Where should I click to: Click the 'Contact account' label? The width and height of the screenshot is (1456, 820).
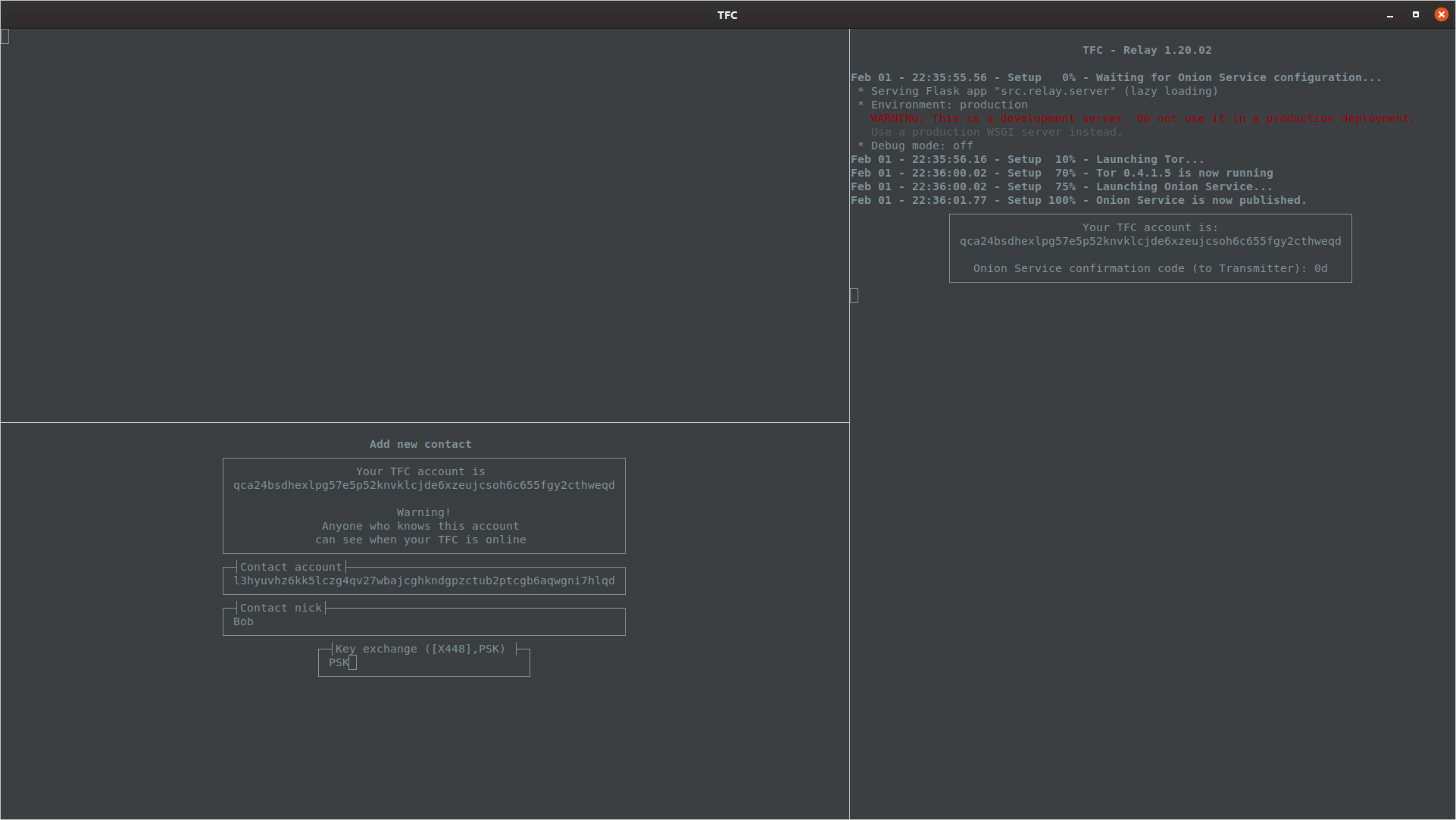tap(291, 567)
